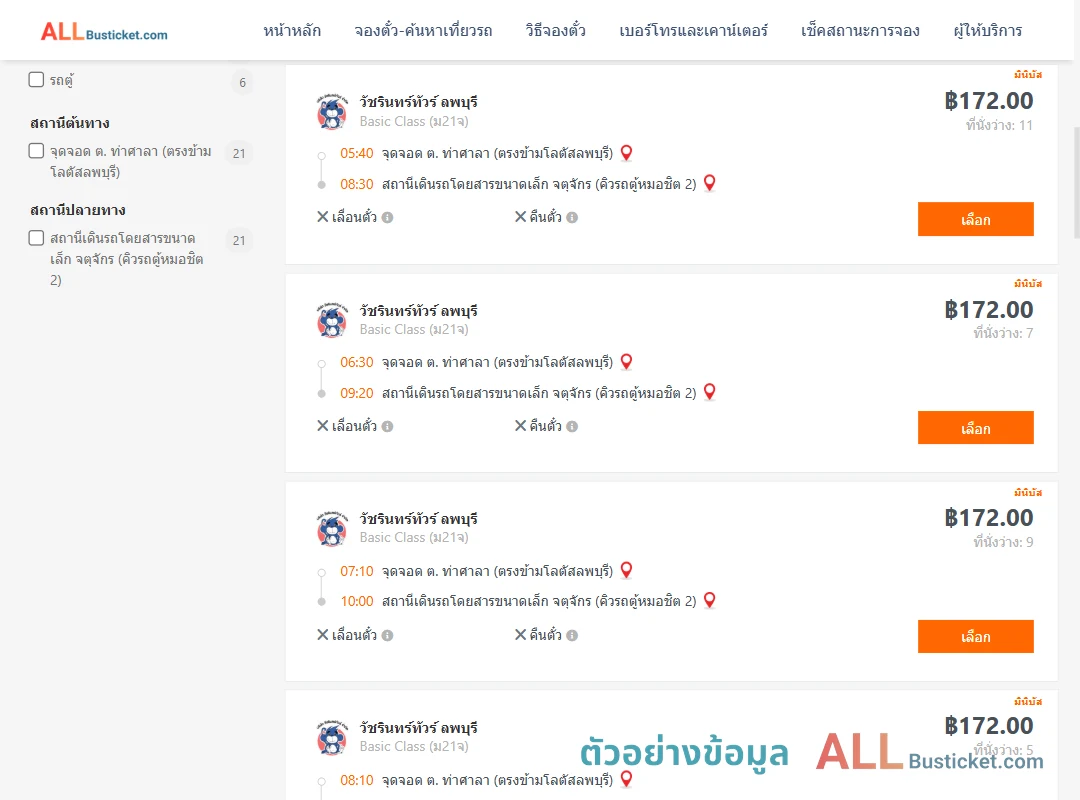Open map pin for 08:10 departure stop

tap(626, 779)
